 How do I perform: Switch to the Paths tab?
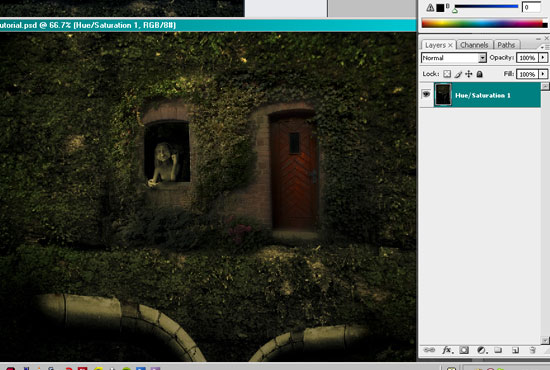coord(506,45)
